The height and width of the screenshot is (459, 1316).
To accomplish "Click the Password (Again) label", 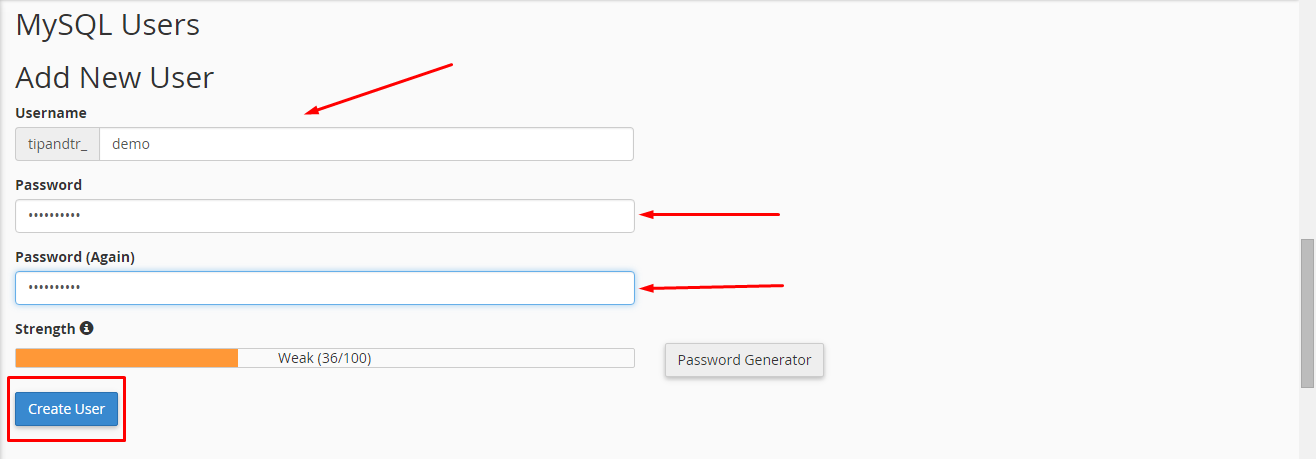I will pos(75,257).
